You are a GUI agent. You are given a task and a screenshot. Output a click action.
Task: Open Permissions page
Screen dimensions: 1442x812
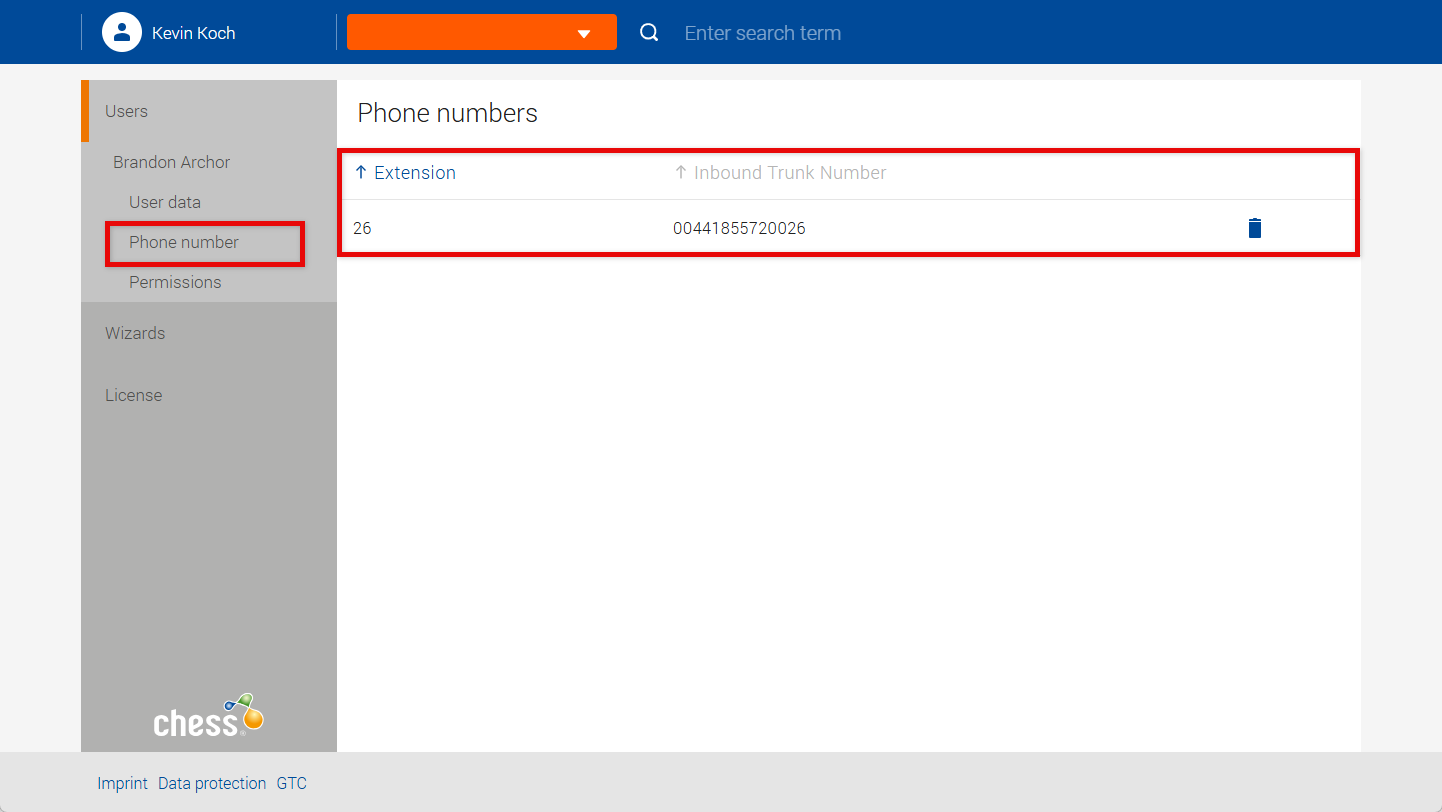pyautogui.click(x=175, y=282)
